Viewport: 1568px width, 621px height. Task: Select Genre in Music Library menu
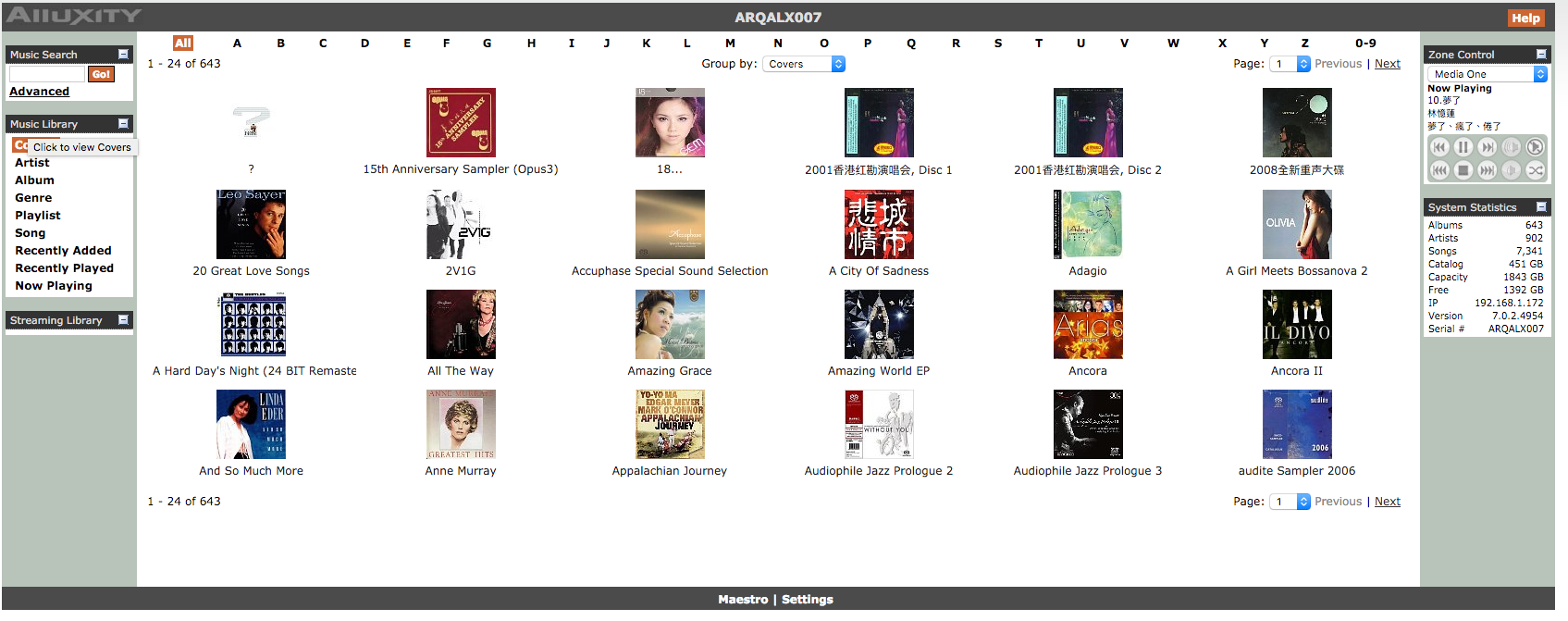(33, 198)
